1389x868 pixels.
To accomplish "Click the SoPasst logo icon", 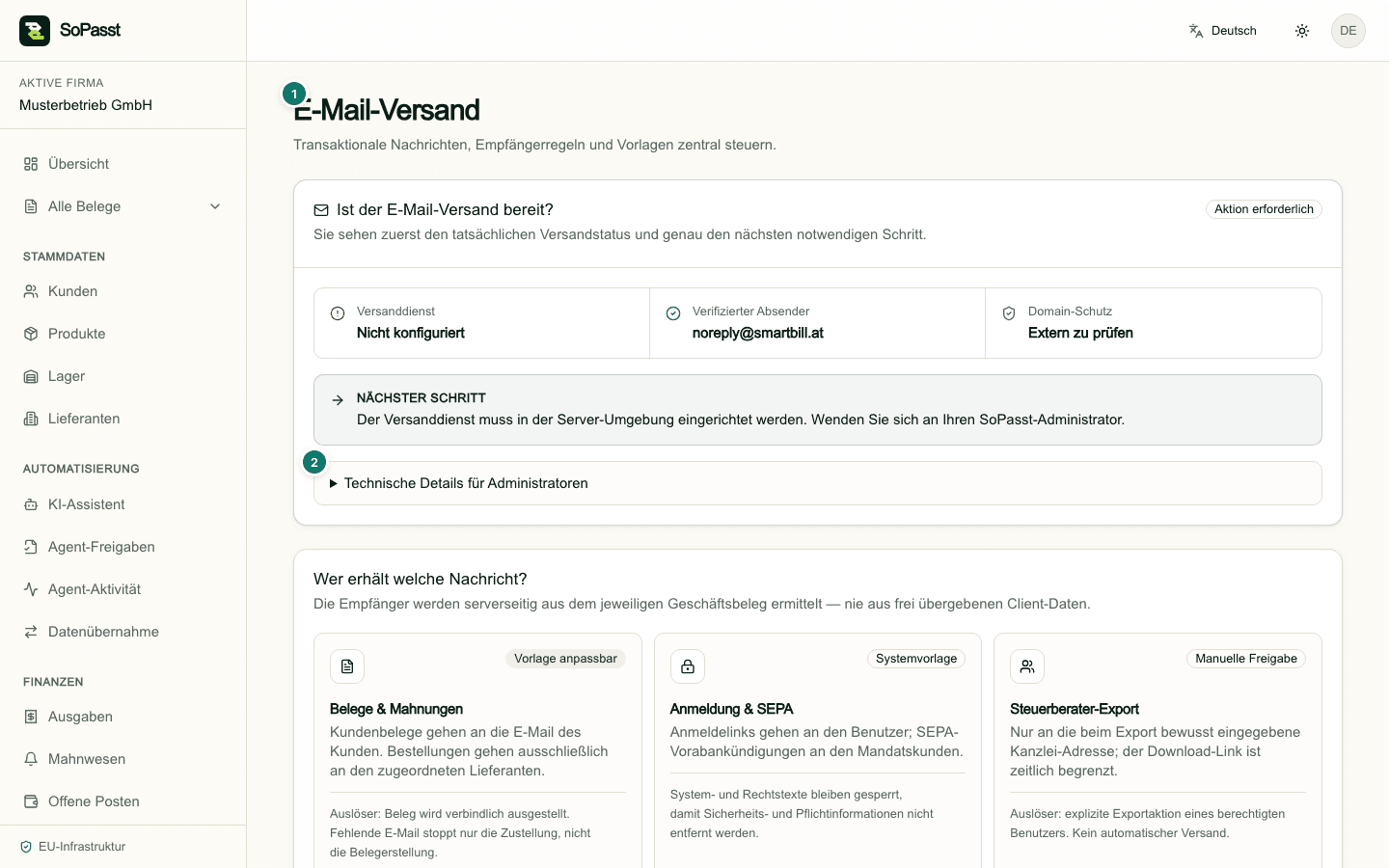I will pyautogui.click(x=35, y=31).
